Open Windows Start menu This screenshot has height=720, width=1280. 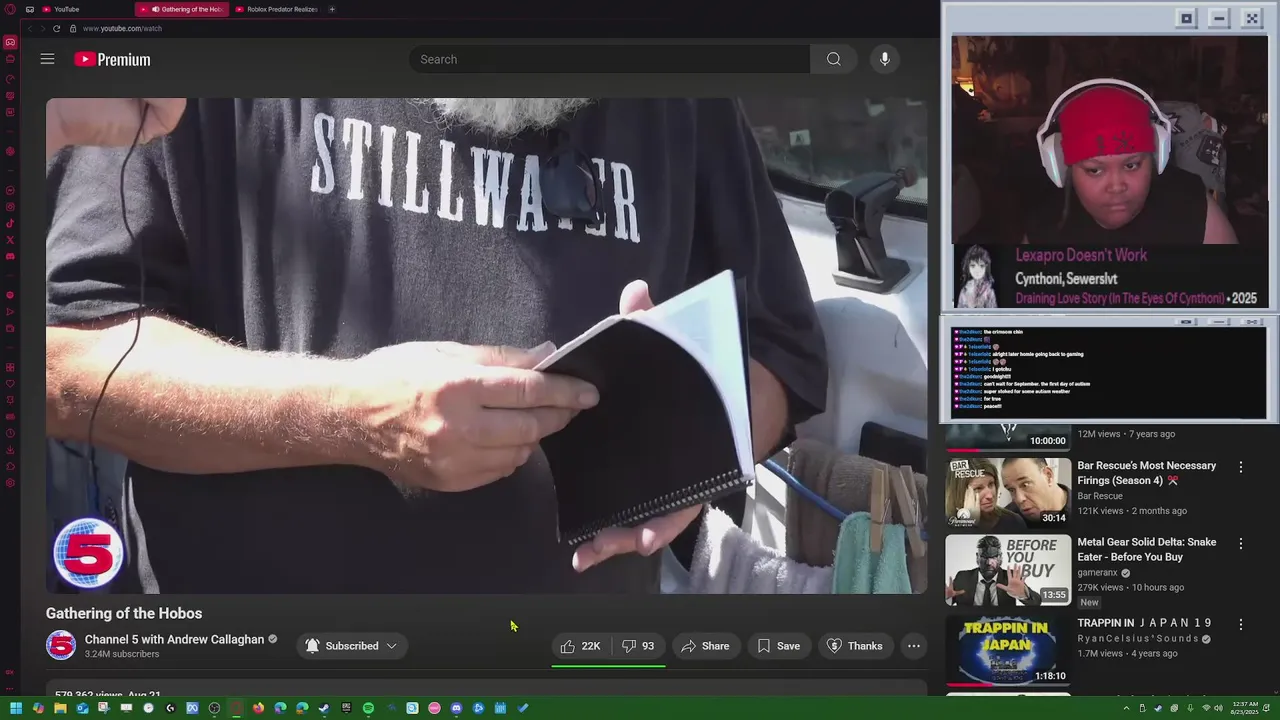[16, 708]
